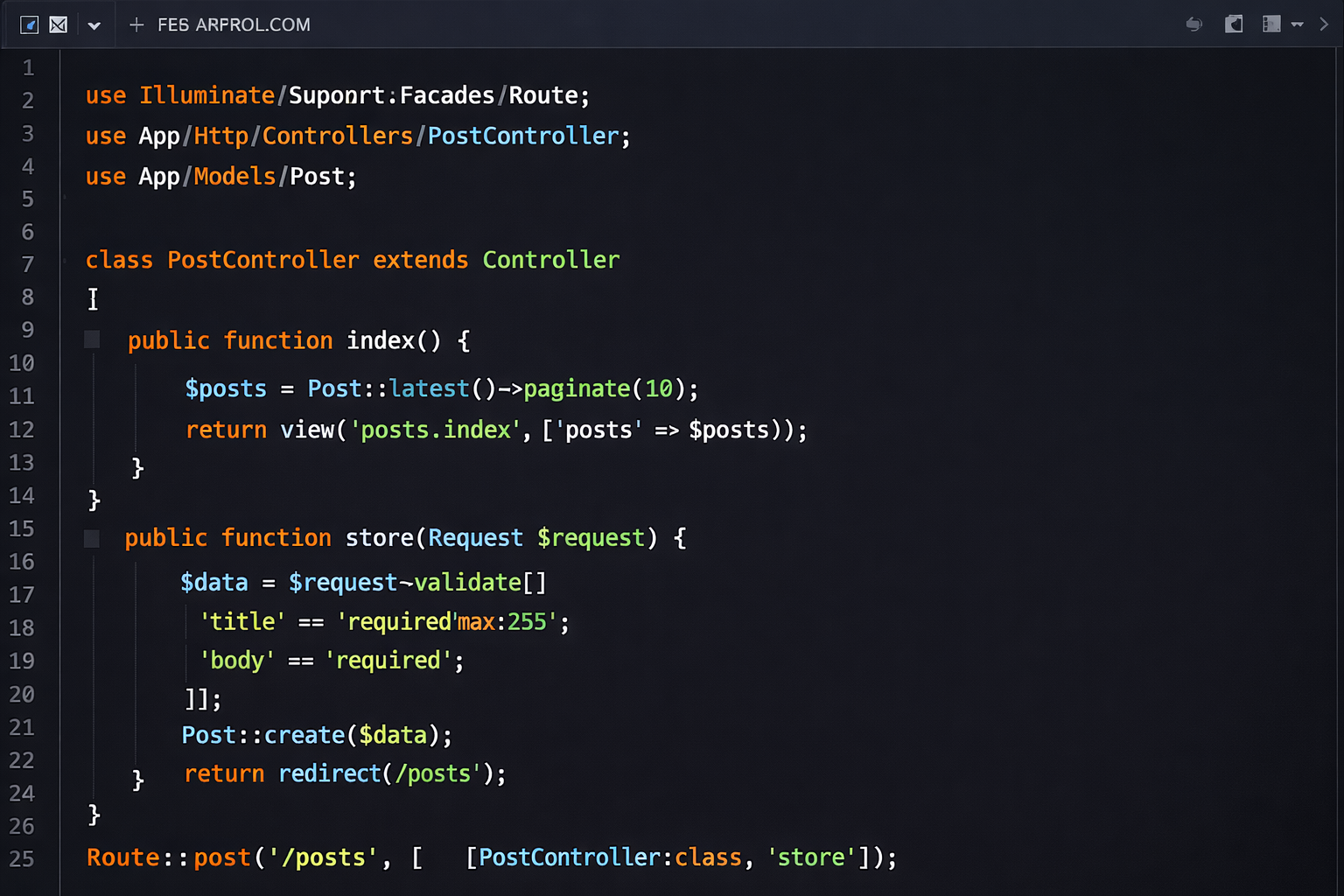The width and height of the screenshot is (1344, 896).
Task: Click 'store' in the function declaration
Action: [x=380, y=537]
